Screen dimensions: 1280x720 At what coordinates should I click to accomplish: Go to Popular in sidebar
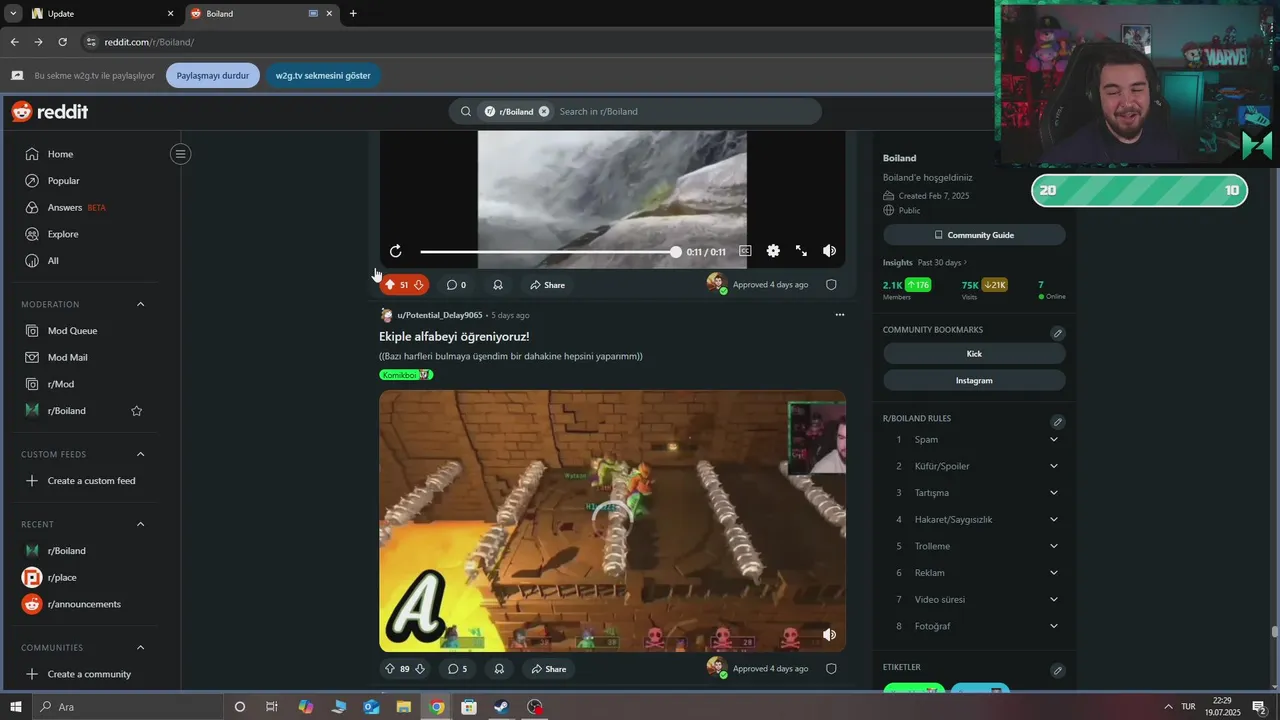tap(63, 181)
